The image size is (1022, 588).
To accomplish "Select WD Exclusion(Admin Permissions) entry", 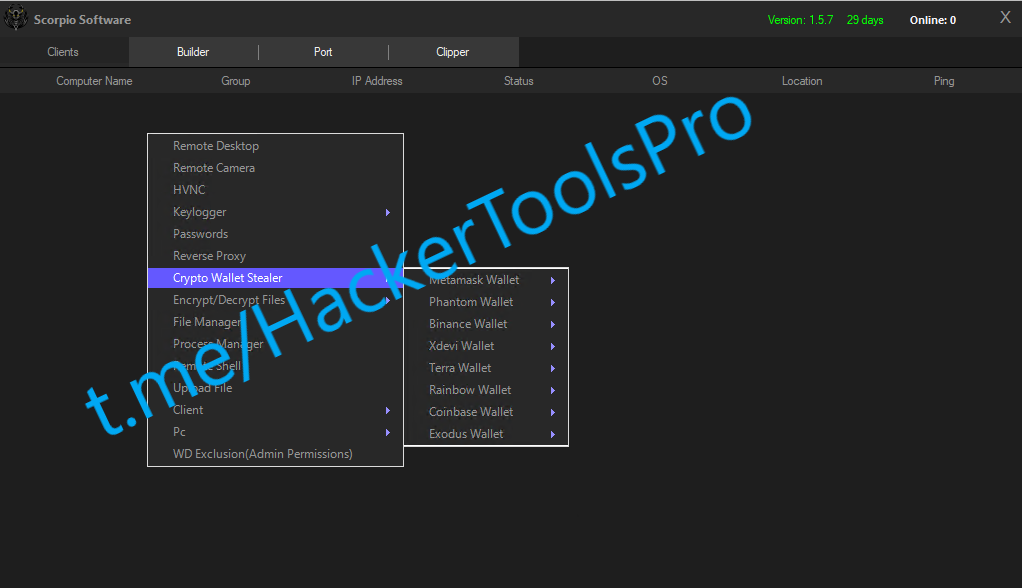I will pyautogui.click(x=275, y=454).
